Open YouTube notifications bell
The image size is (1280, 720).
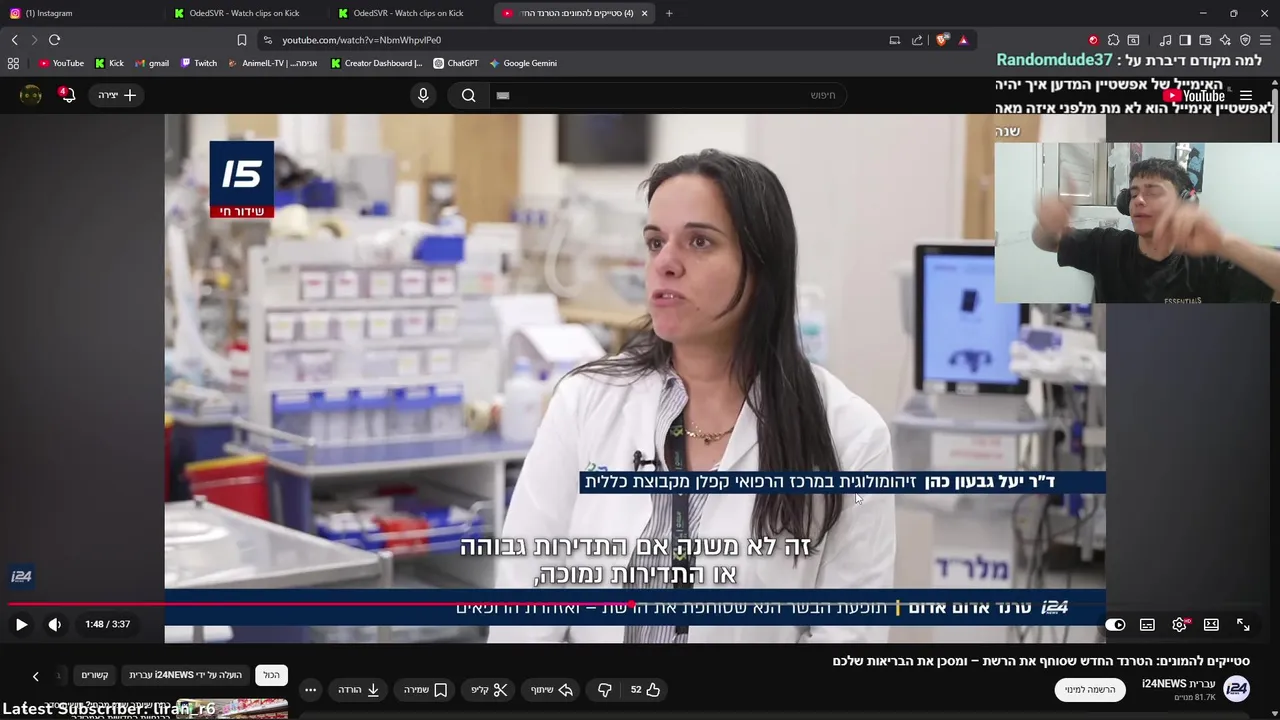click(67, 95)
